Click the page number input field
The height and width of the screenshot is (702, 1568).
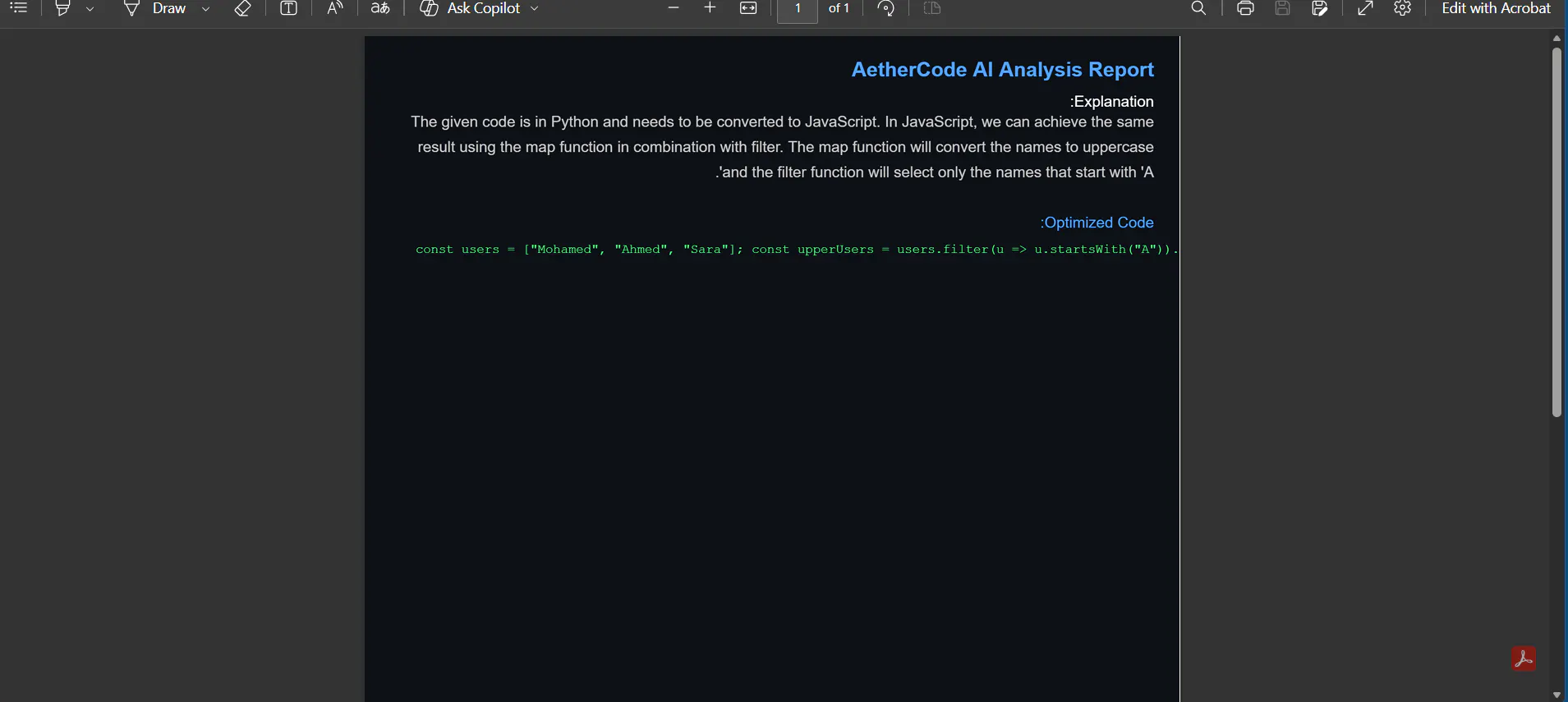(x=798, y=9)
